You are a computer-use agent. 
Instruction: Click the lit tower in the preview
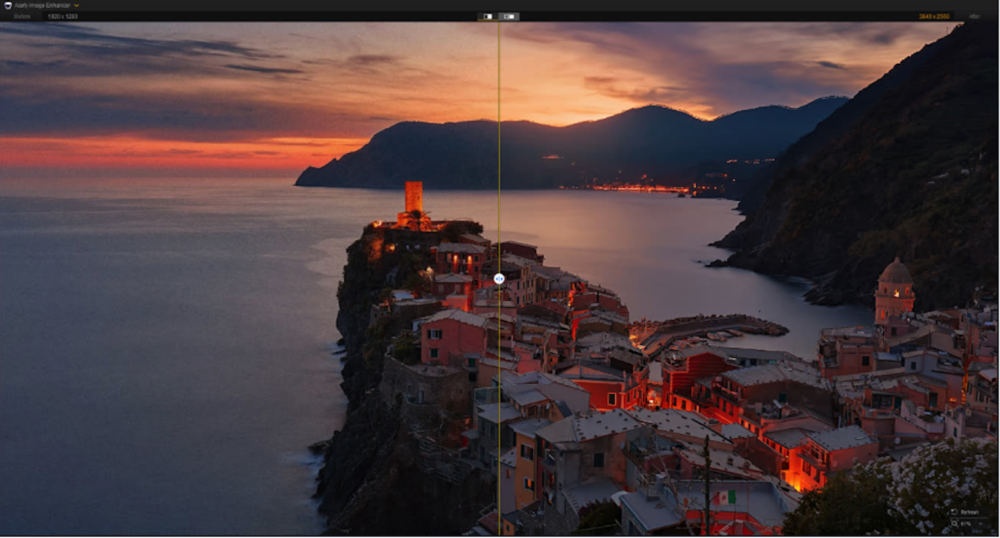tap(413, 196)
